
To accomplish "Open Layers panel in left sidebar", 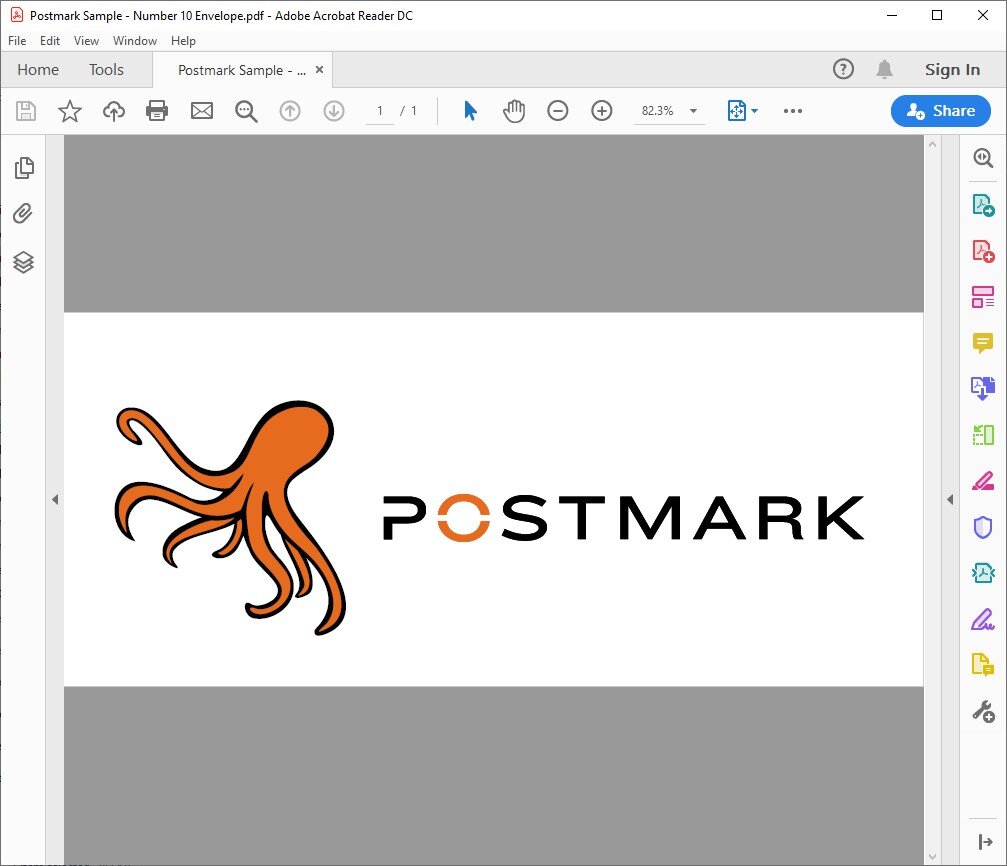I will pos(24,261).
